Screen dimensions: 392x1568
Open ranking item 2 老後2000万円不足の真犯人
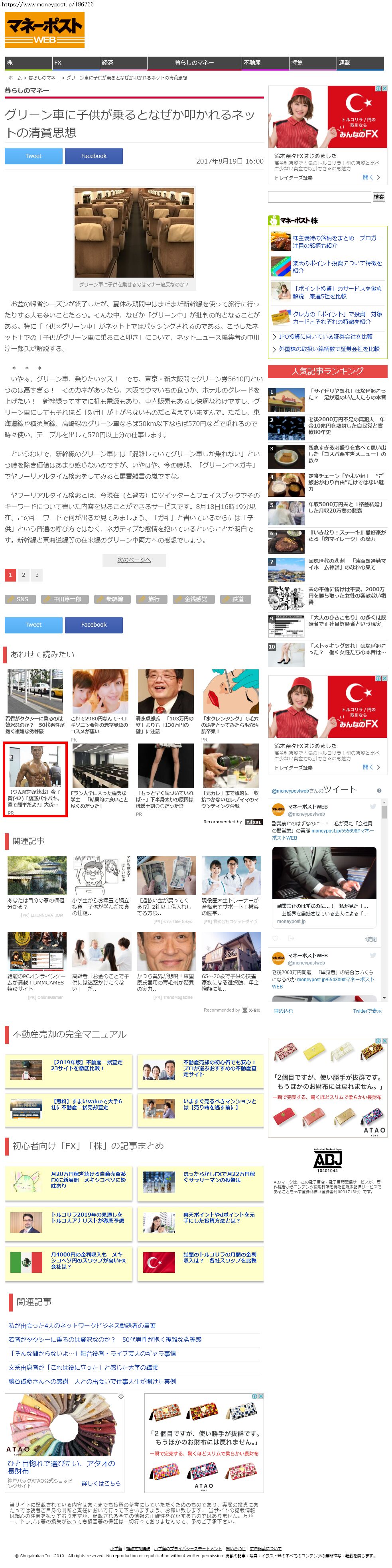347,426
